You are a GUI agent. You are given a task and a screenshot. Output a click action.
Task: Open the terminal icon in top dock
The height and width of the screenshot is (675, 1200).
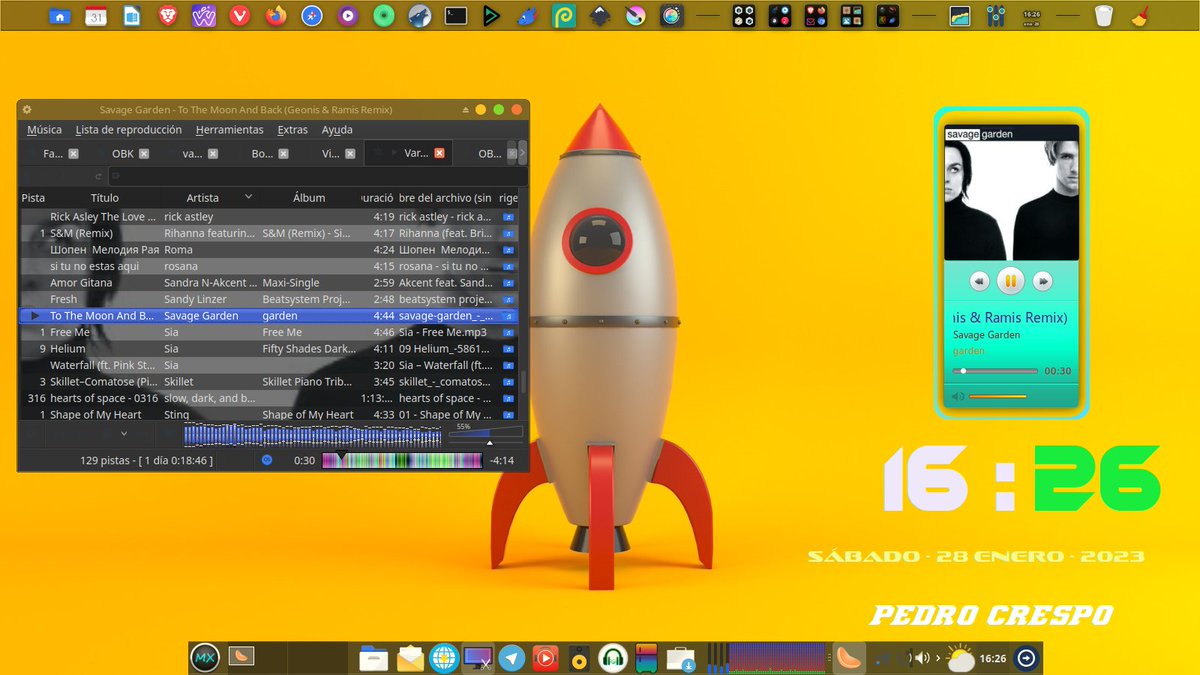point(456,16)
